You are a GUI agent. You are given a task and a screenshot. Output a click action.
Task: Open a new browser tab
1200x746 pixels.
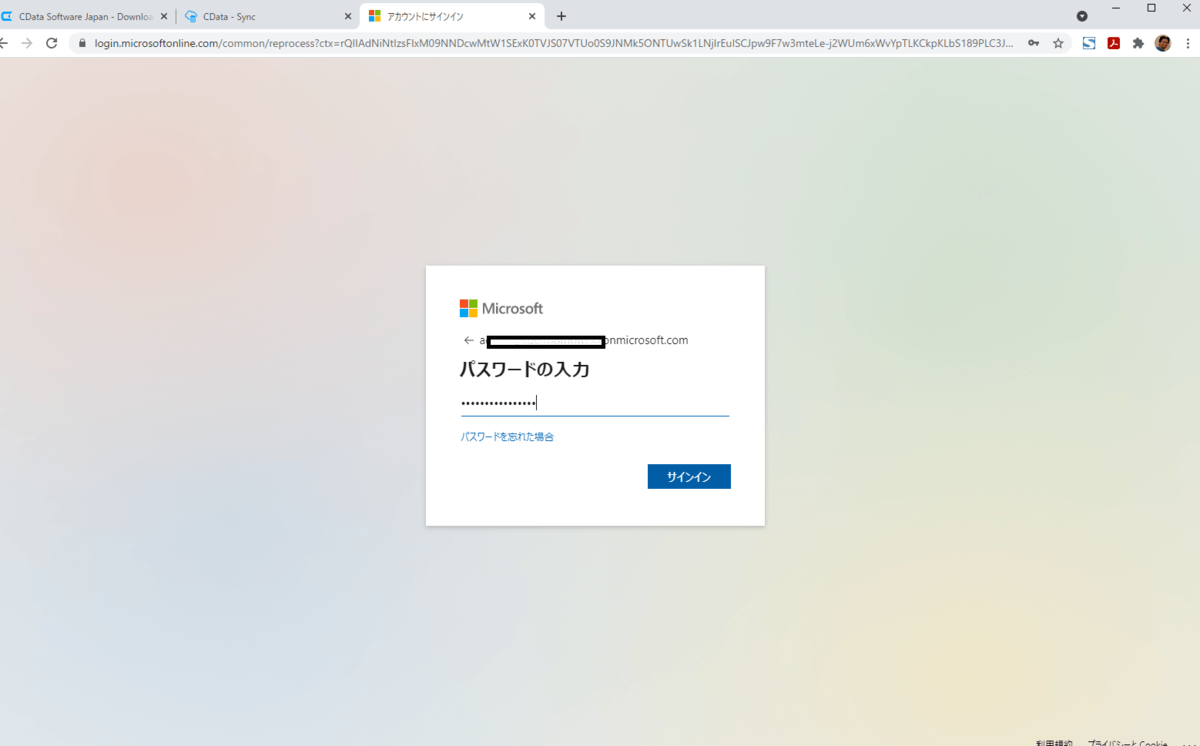[561, 16]
